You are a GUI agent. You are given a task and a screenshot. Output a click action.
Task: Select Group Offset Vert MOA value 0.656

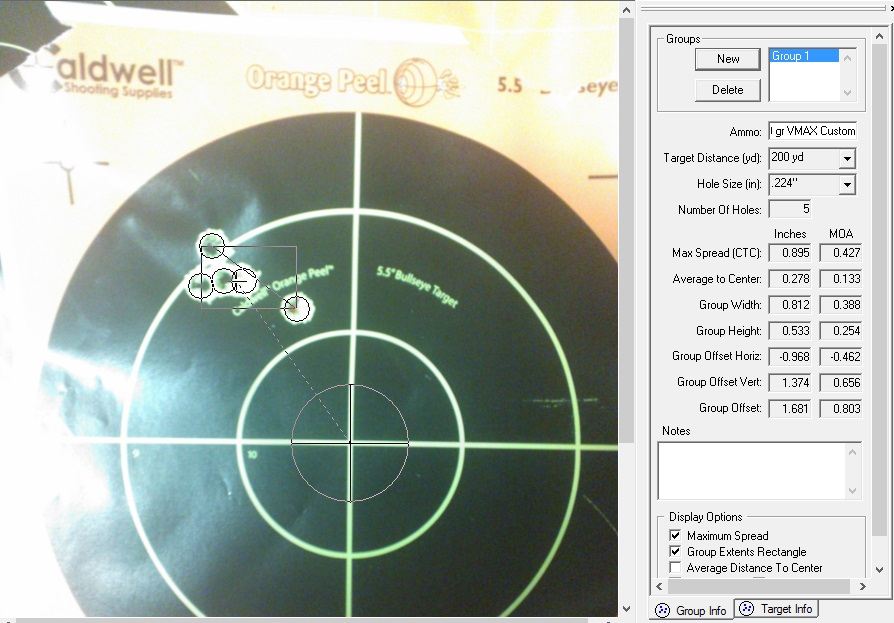[840, 382]
